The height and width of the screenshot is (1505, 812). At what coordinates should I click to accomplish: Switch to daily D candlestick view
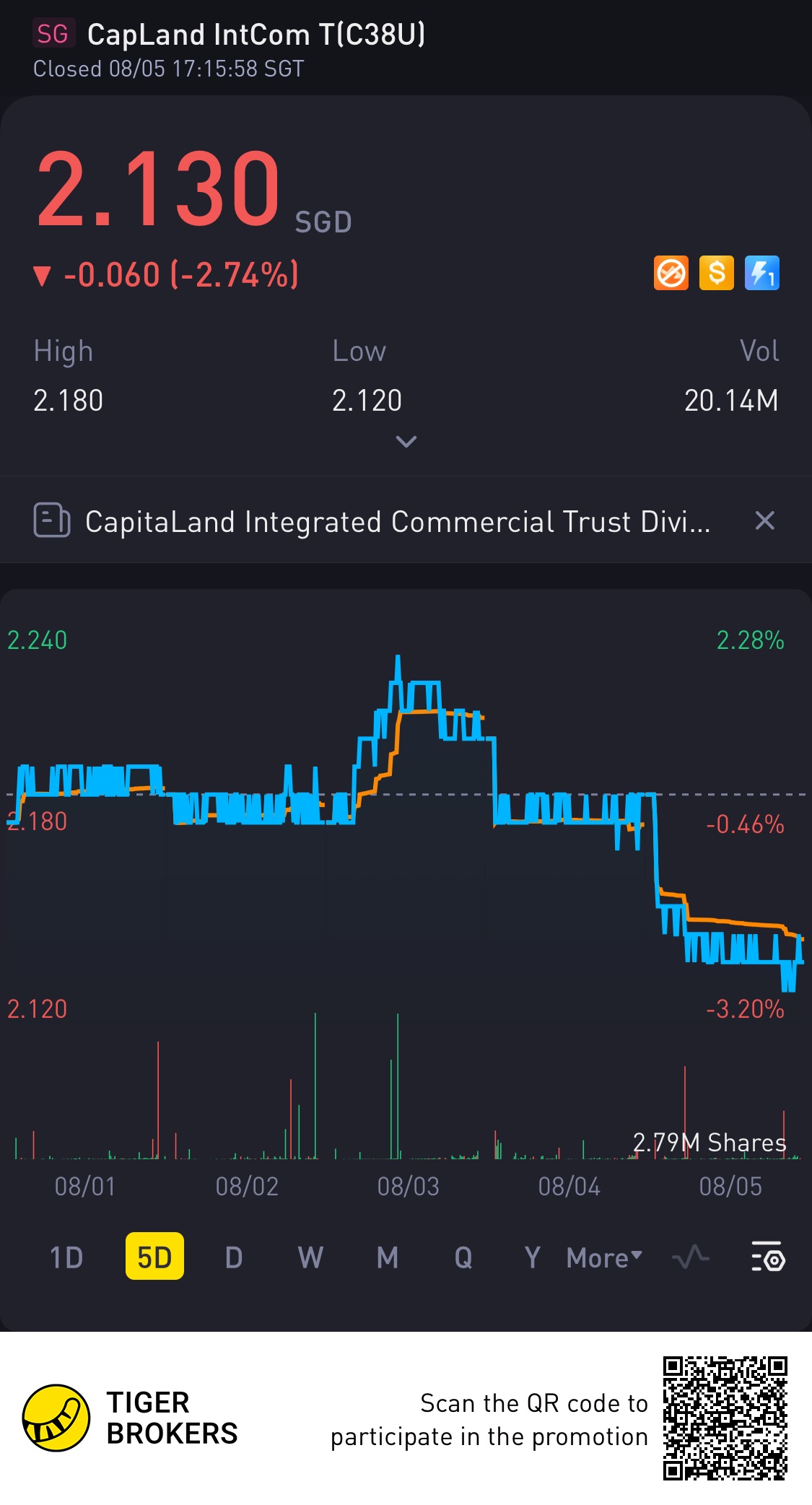[x=233, y=1257]
